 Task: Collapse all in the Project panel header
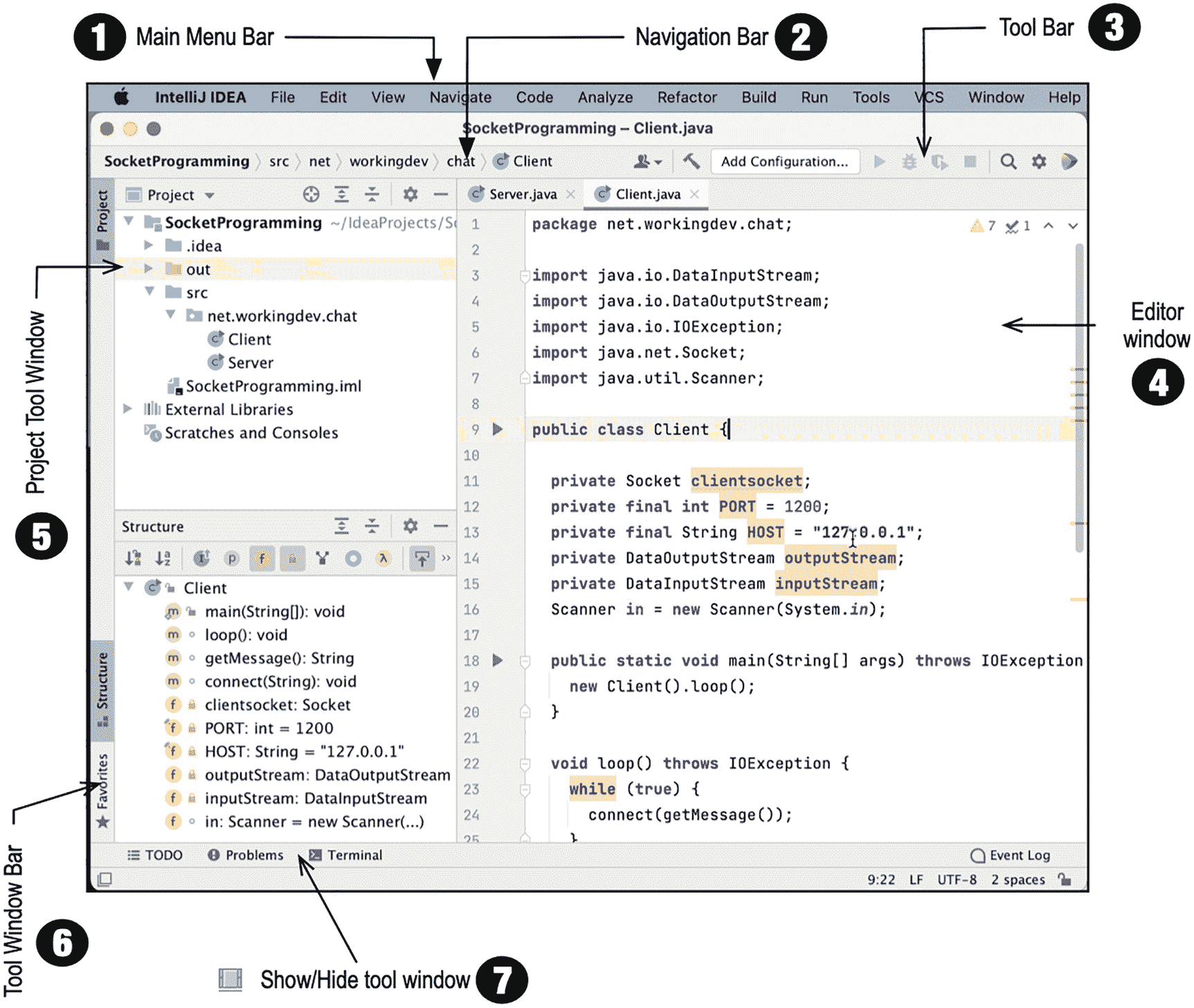(372, 194)
